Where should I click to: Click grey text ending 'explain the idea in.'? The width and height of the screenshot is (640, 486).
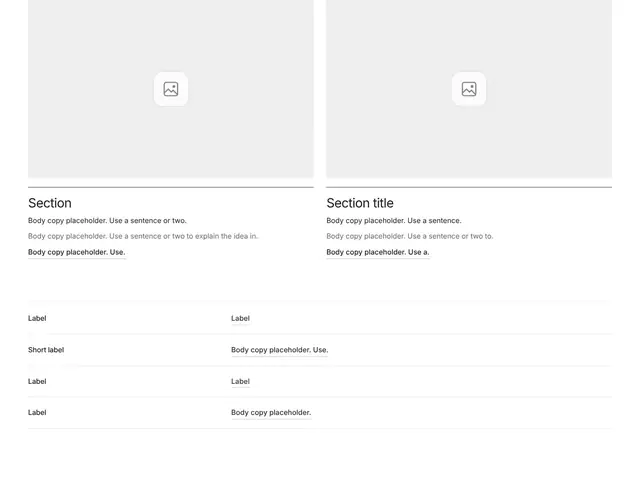[143, 236]
